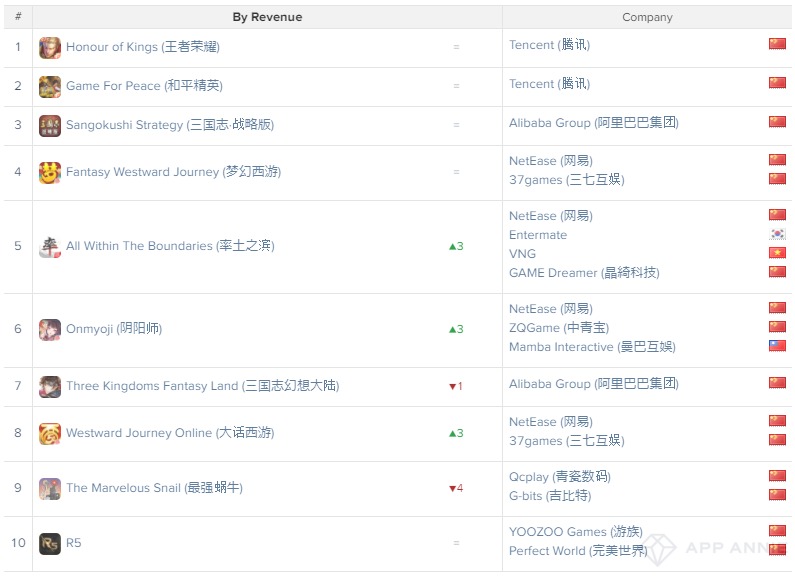
Task: Open All Within The Boundaries game link
Action: click(170, 246)
